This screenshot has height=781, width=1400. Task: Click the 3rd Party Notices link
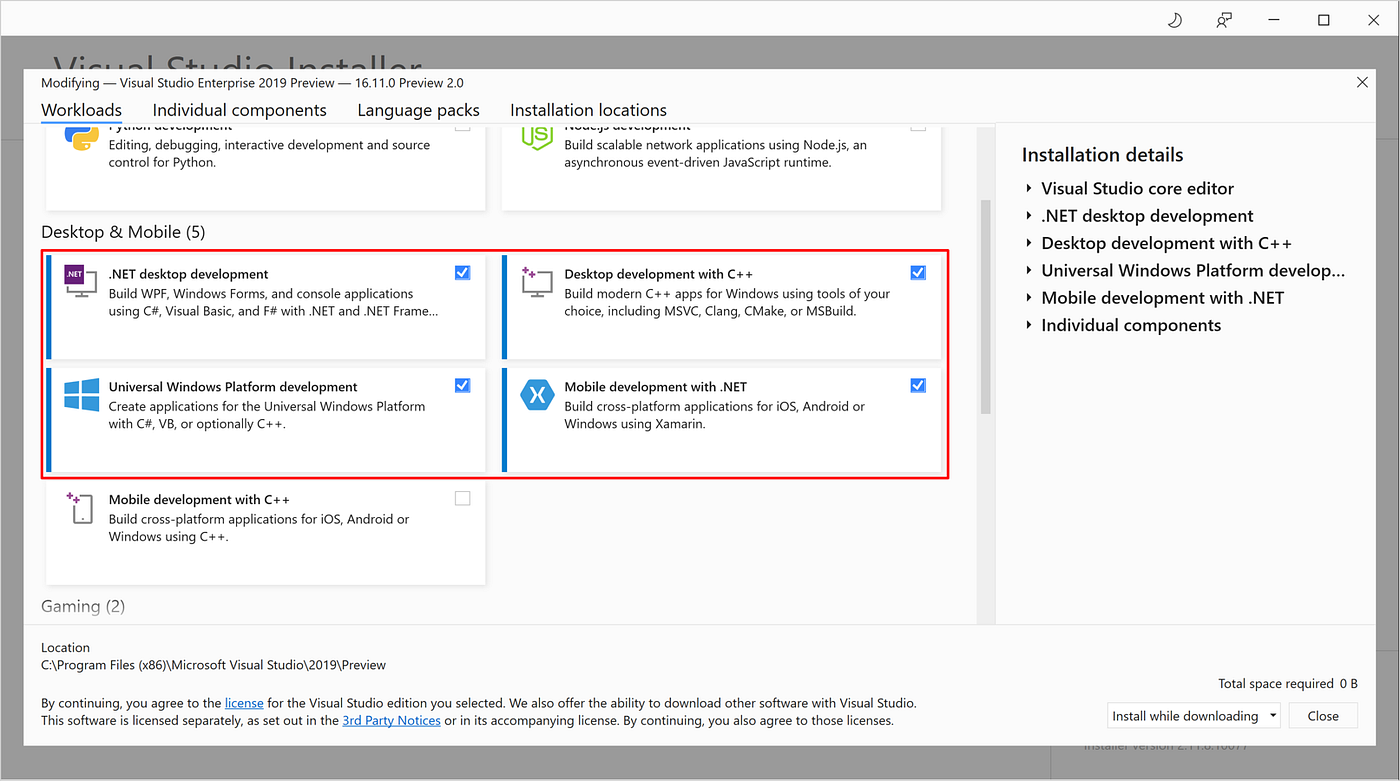click(391, 720)
